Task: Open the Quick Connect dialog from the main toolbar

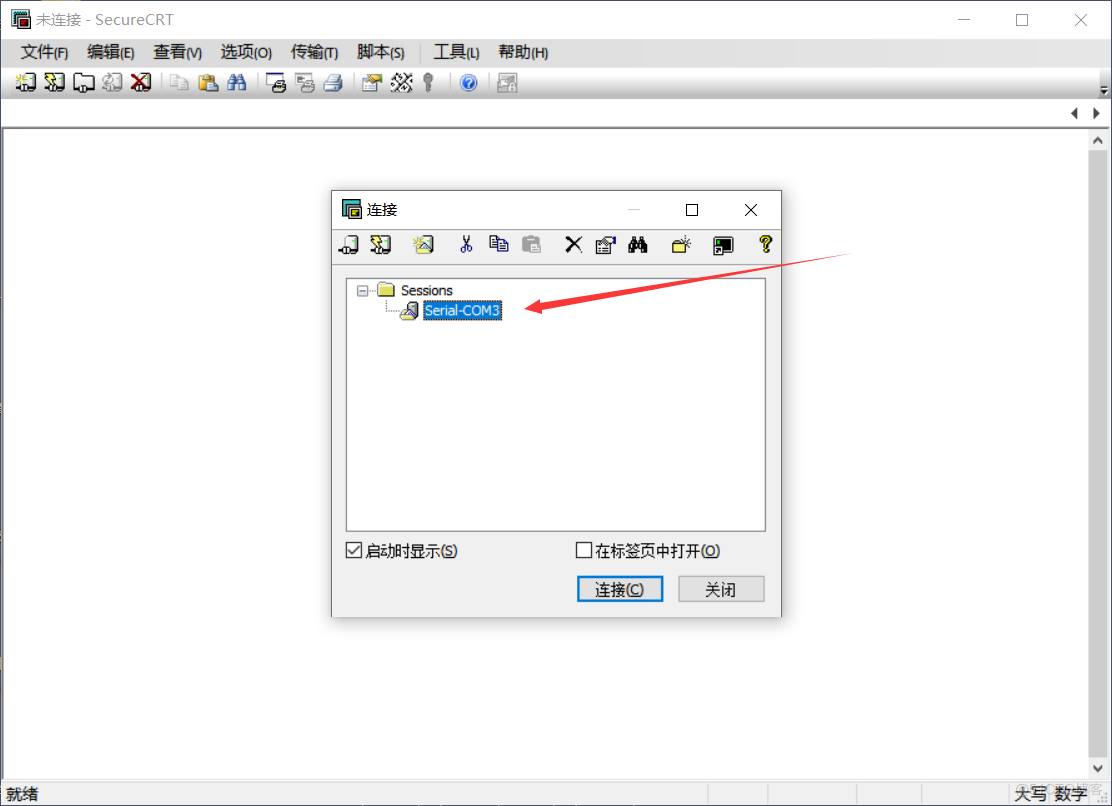Action: point(53,82)
